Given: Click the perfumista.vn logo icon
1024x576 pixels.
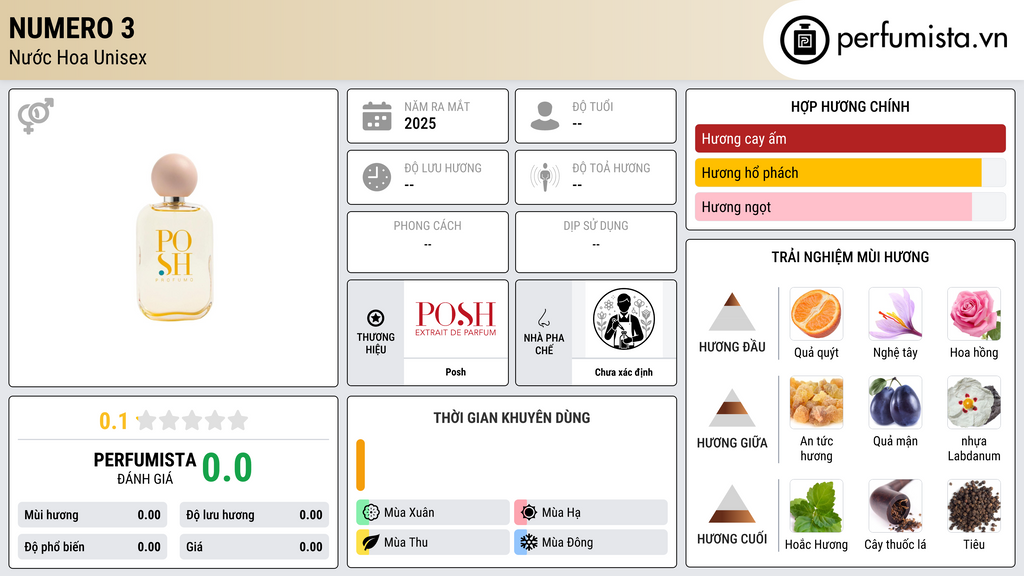Looking at the screenshot, I should point(804,40).
